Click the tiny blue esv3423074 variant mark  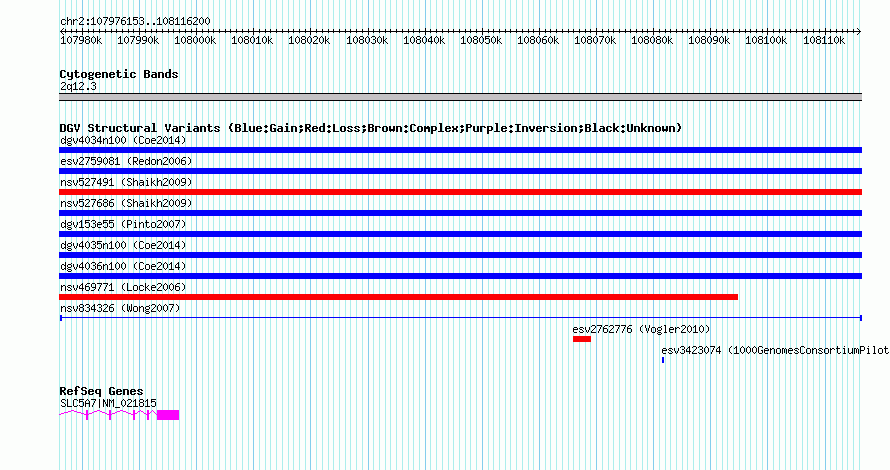[663, 360]
